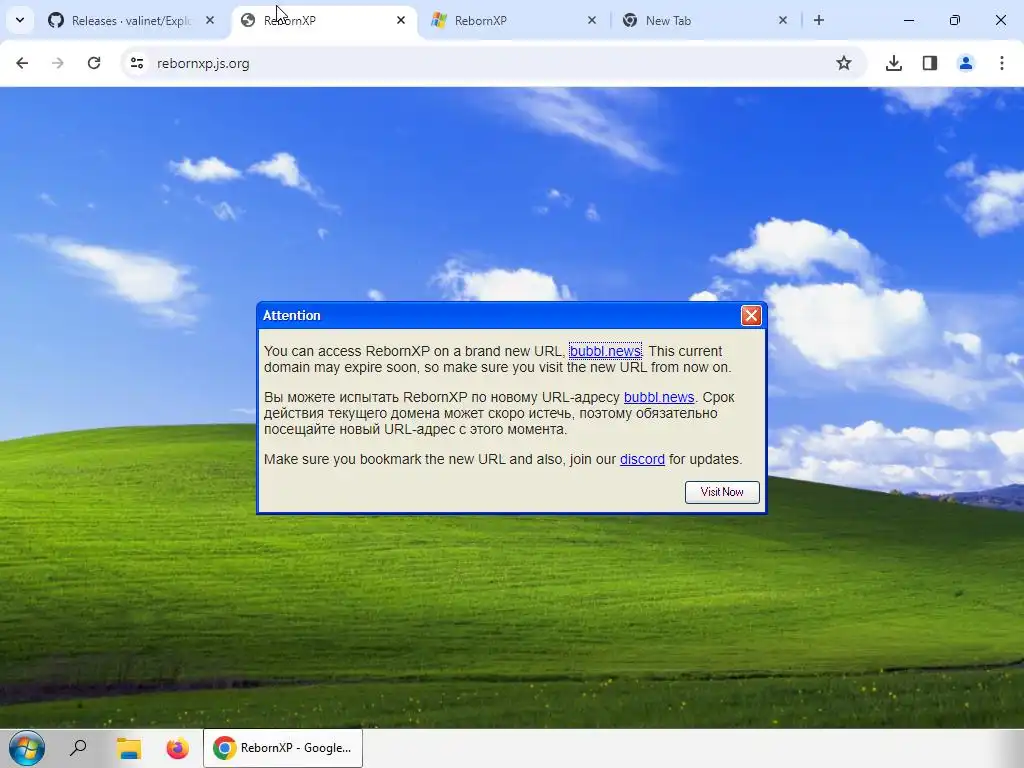
Task: Restore down the Chrome window
Action: click(955, 20)
